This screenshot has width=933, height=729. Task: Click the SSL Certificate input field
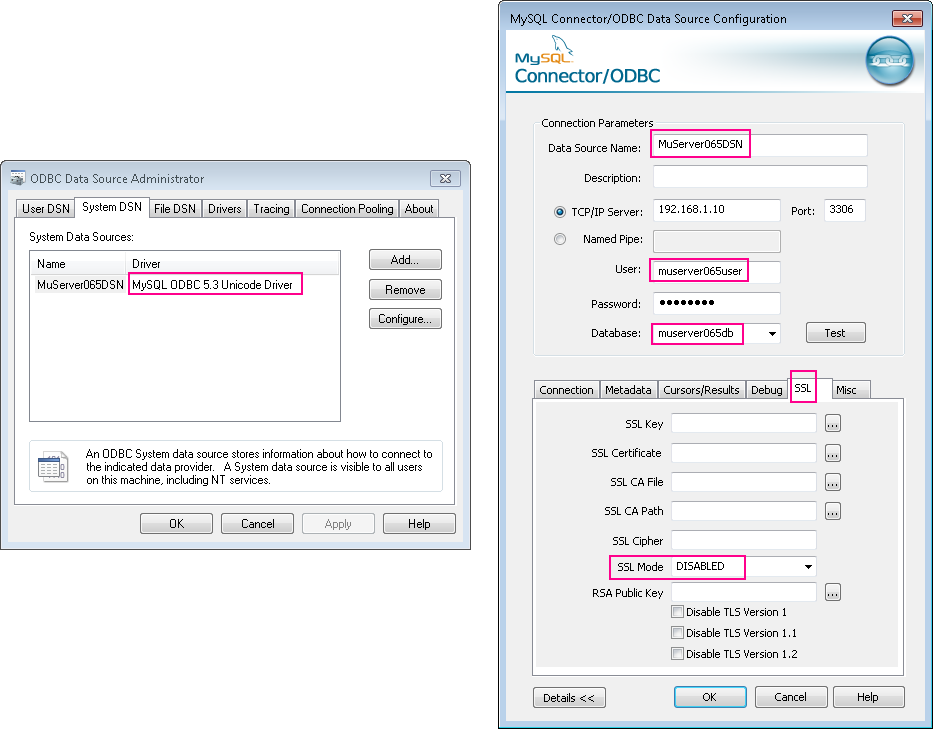pos(744,452)
